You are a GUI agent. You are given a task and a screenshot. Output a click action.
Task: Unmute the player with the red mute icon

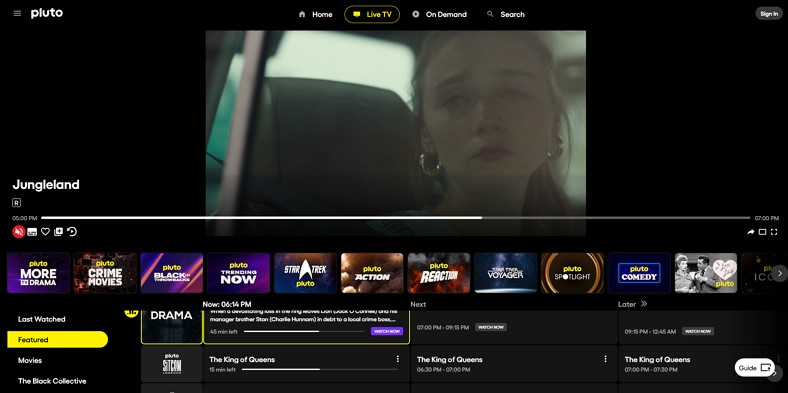(19, 232)
